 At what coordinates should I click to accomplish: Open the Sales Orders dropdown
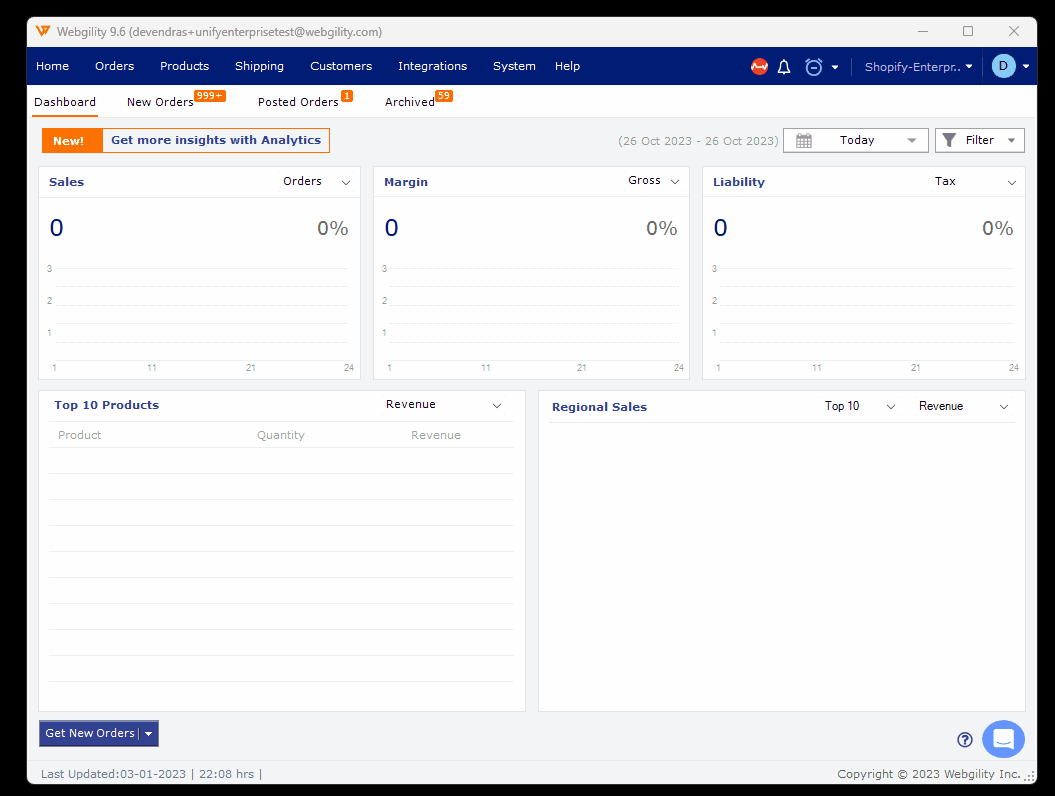click(x=316, y=182)
